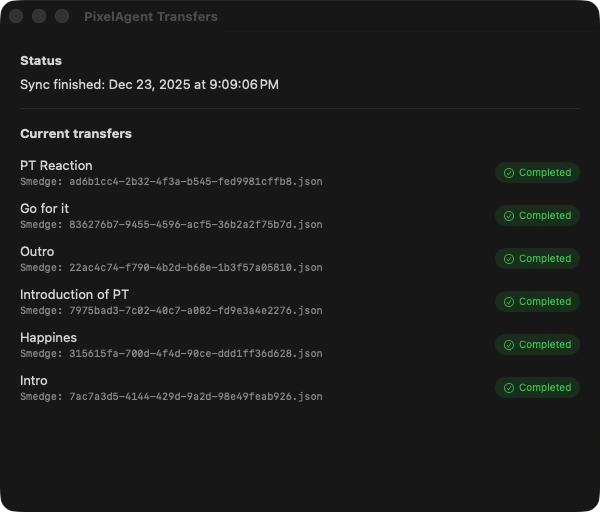Click Introduction of PT's completed checkmark icon

click(x=509, y=302)
